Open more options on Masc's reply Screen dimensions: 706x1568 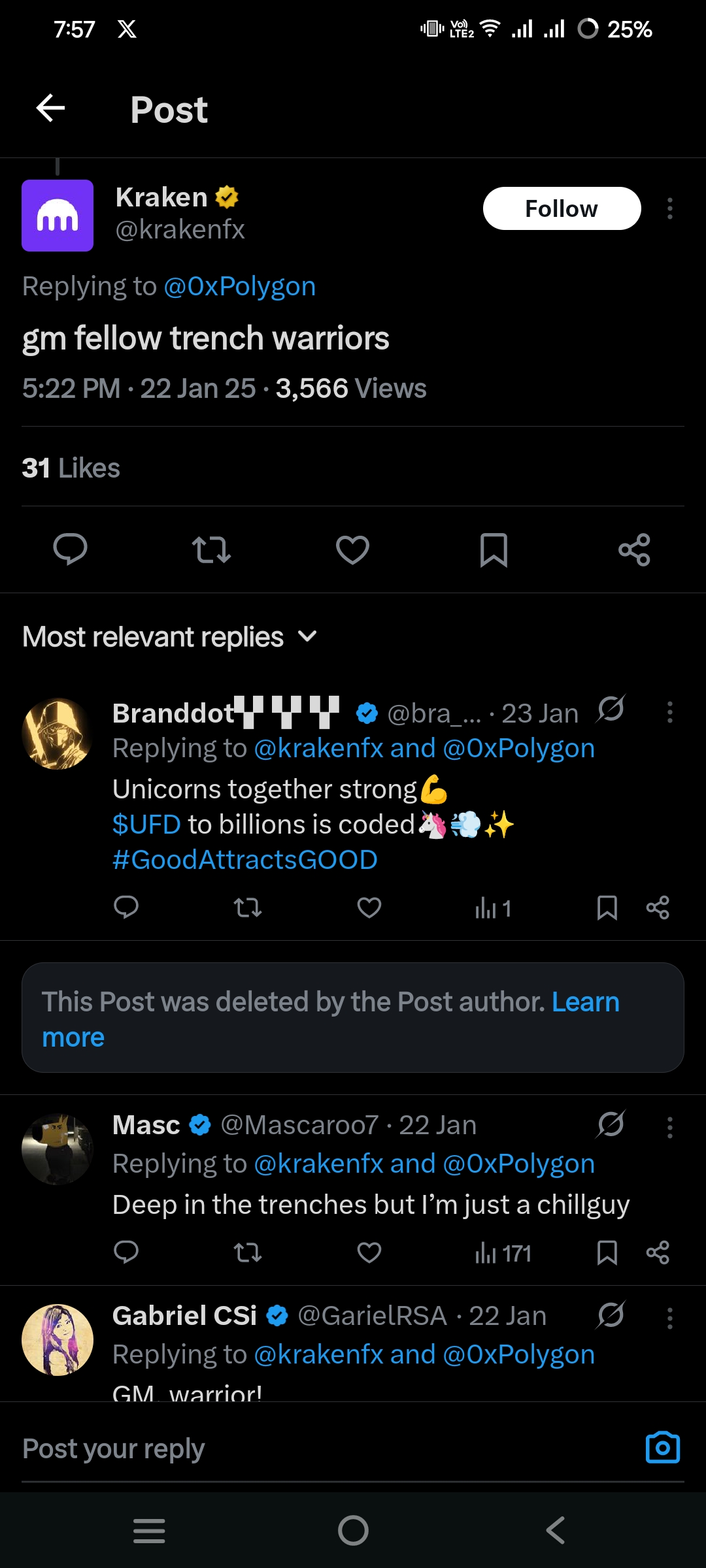point(669,1128)
